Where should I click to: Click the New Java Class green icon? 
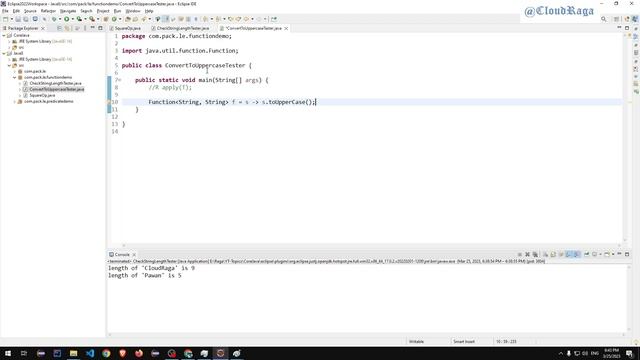(114, 19)
